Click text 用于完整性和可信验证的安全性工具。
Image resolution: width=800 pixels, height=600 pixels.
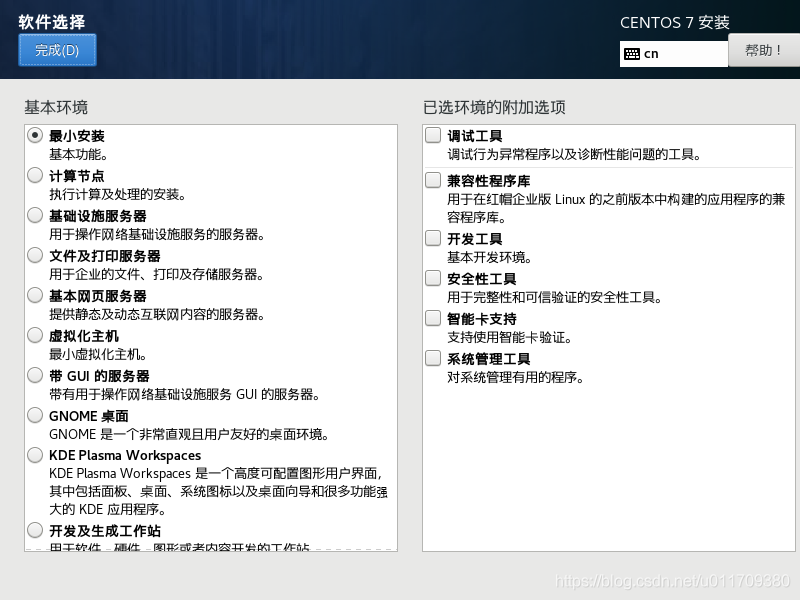555,297
